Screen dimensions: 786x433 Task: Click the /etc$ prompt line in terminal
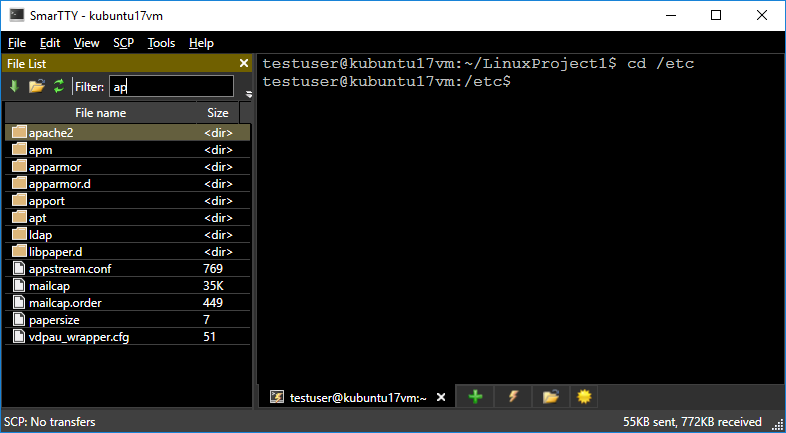386,81
